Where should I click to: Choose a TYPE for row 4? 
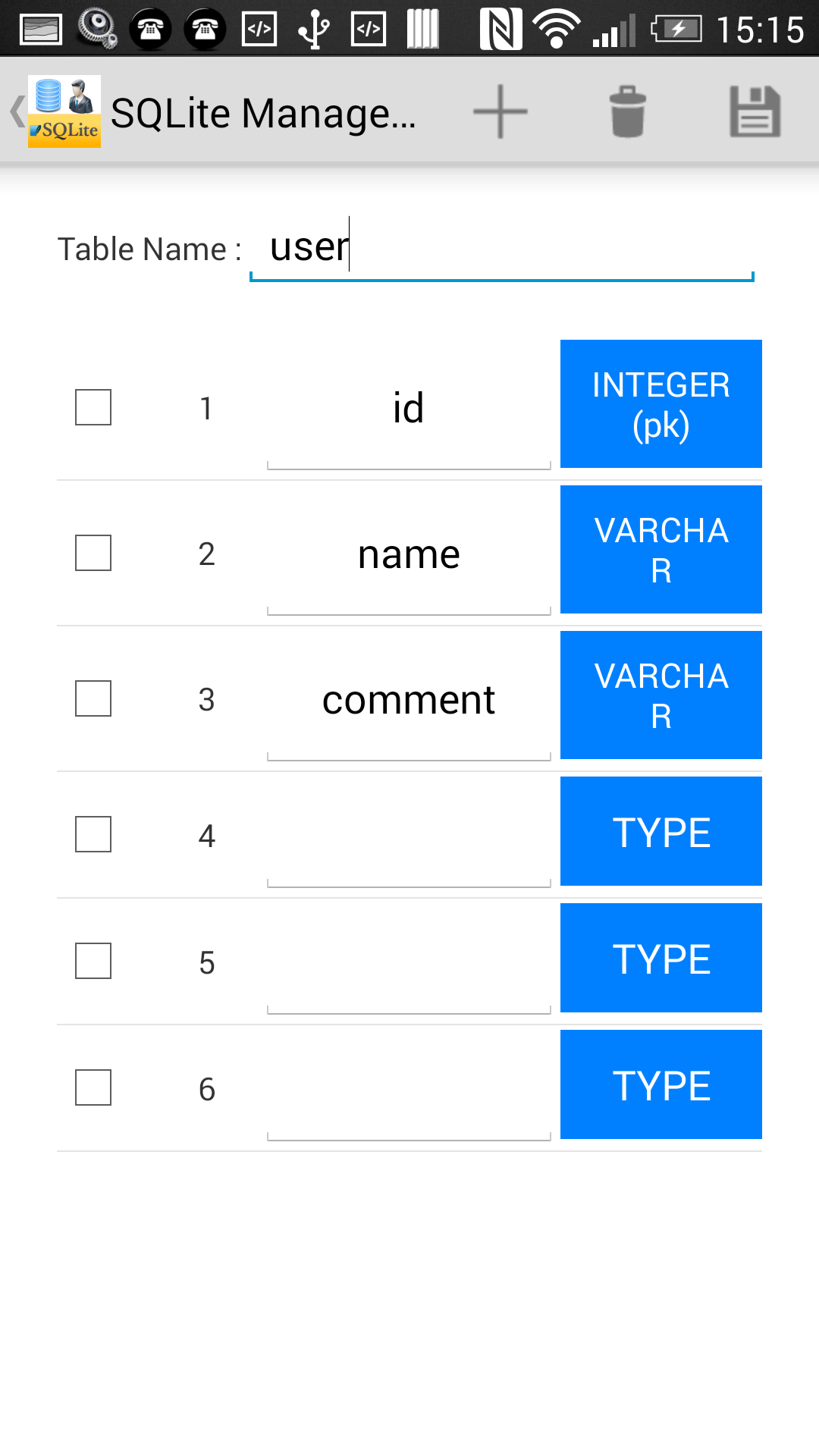click(x=661, y=831)
